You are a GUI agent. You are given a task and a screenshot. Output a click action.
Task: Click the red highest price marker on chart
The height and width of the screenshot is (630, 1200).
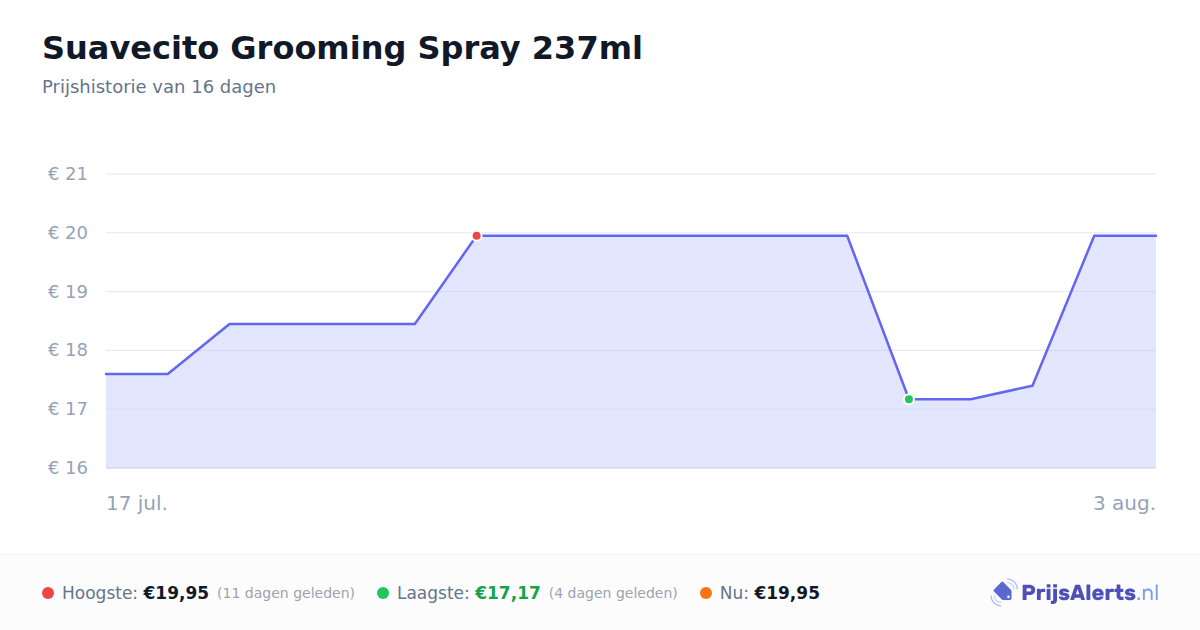[476, 236]
